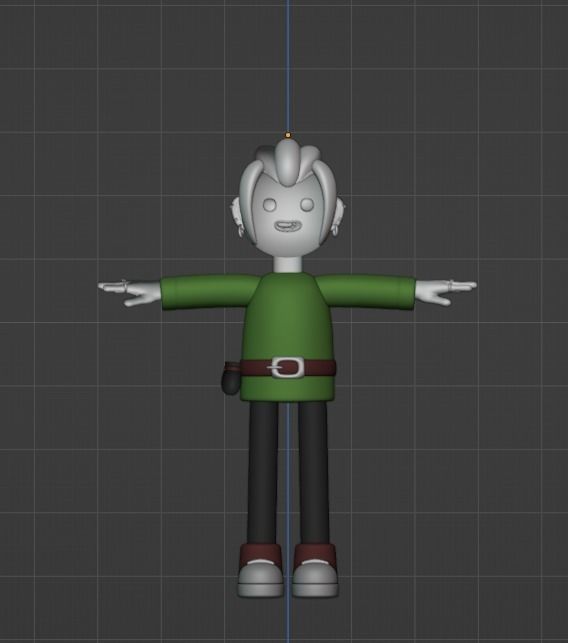Select the hand on the screen's right side
The image size is (568, 643).
pyautogui.click(x=446, y=290)
